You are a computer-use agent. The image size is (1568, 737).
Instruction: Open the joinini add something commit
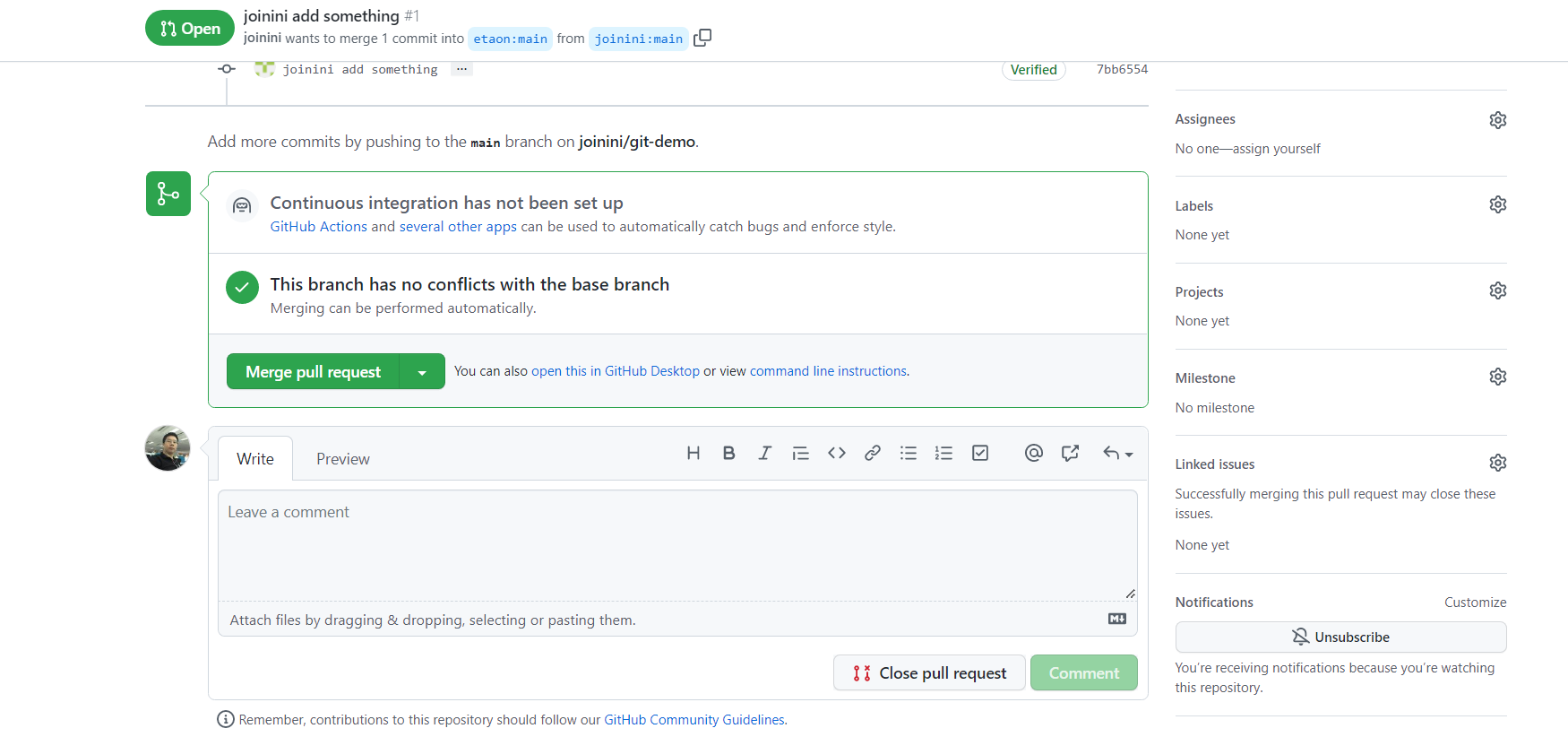(360, 69)
